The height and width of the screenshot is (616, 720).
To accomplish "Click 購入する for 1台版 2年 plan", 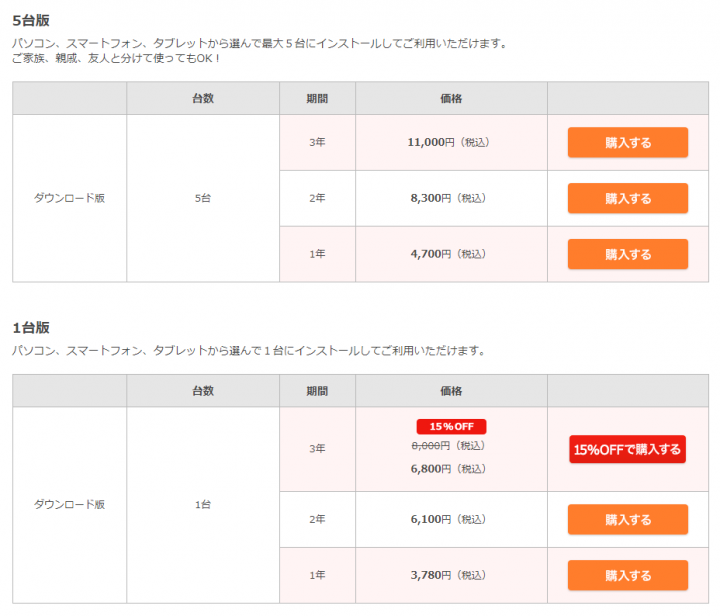I will [628, 519].
